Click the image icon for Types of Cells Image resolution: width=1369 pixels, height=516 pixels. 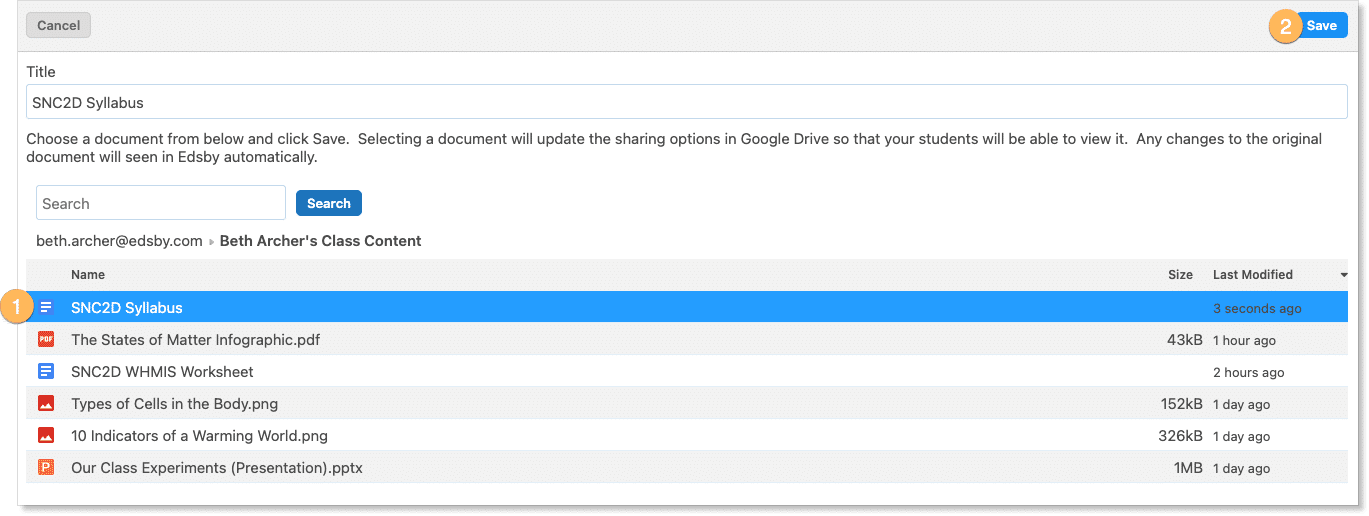46,404
